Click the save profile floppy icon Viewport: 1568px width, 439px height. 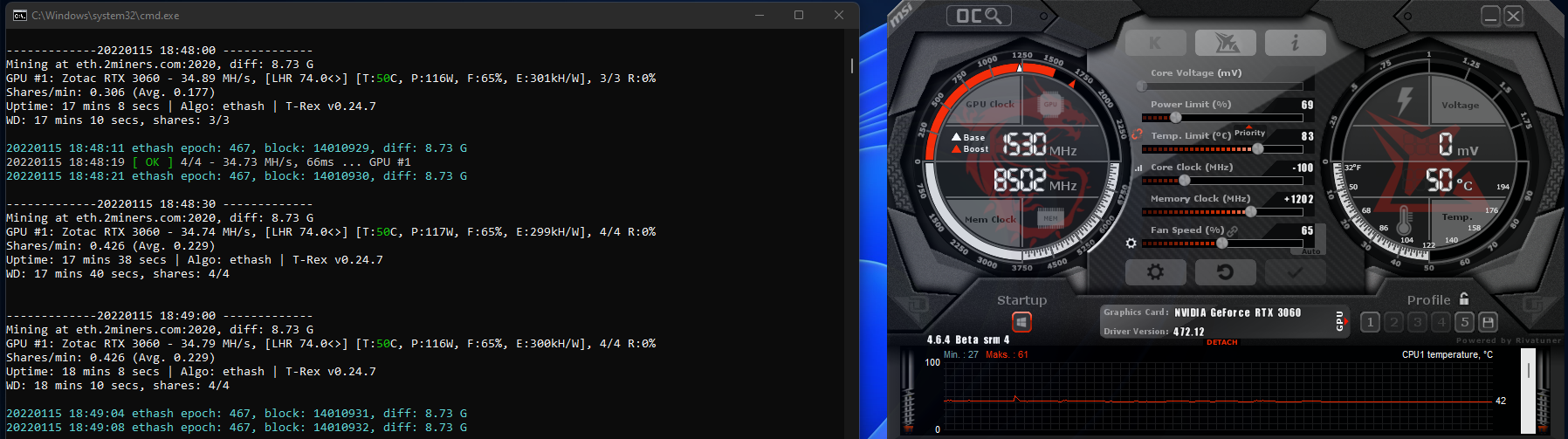point(1489,322)
